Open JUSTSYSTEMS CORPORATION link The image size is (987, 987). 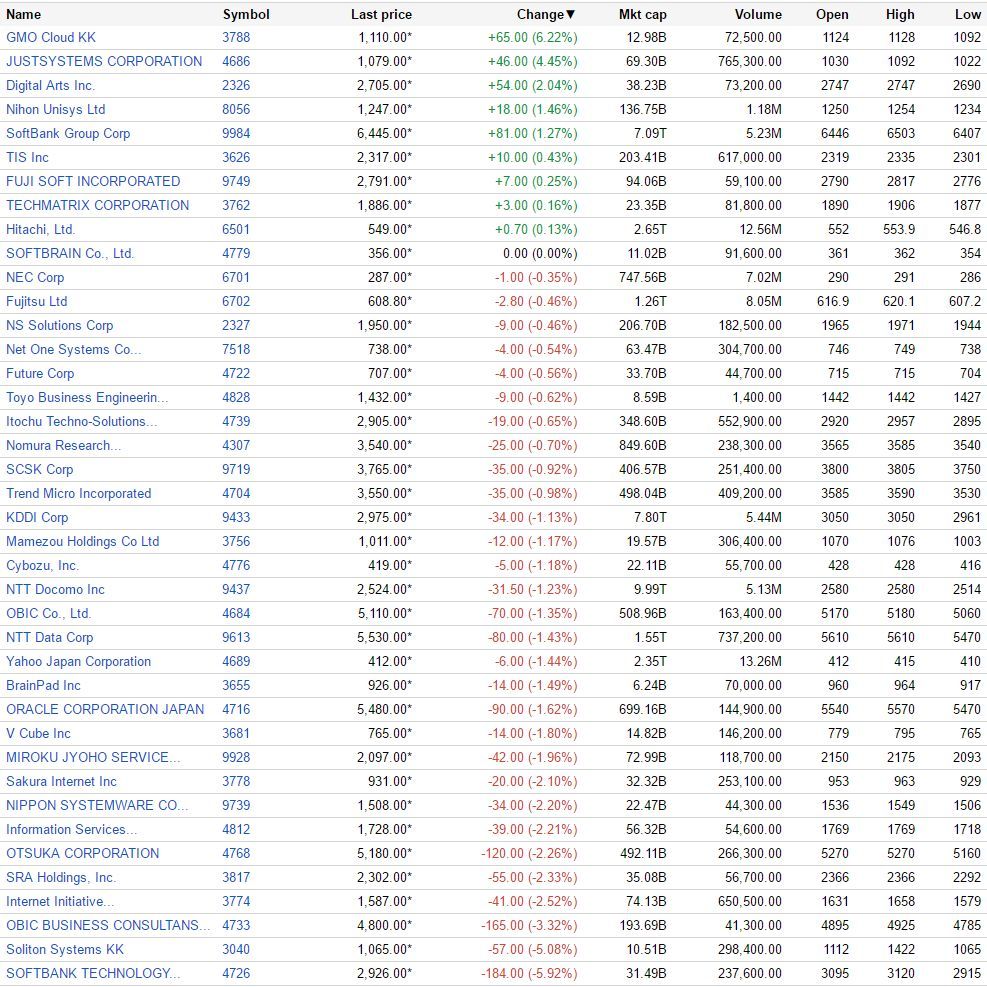(x=104, y=61)
